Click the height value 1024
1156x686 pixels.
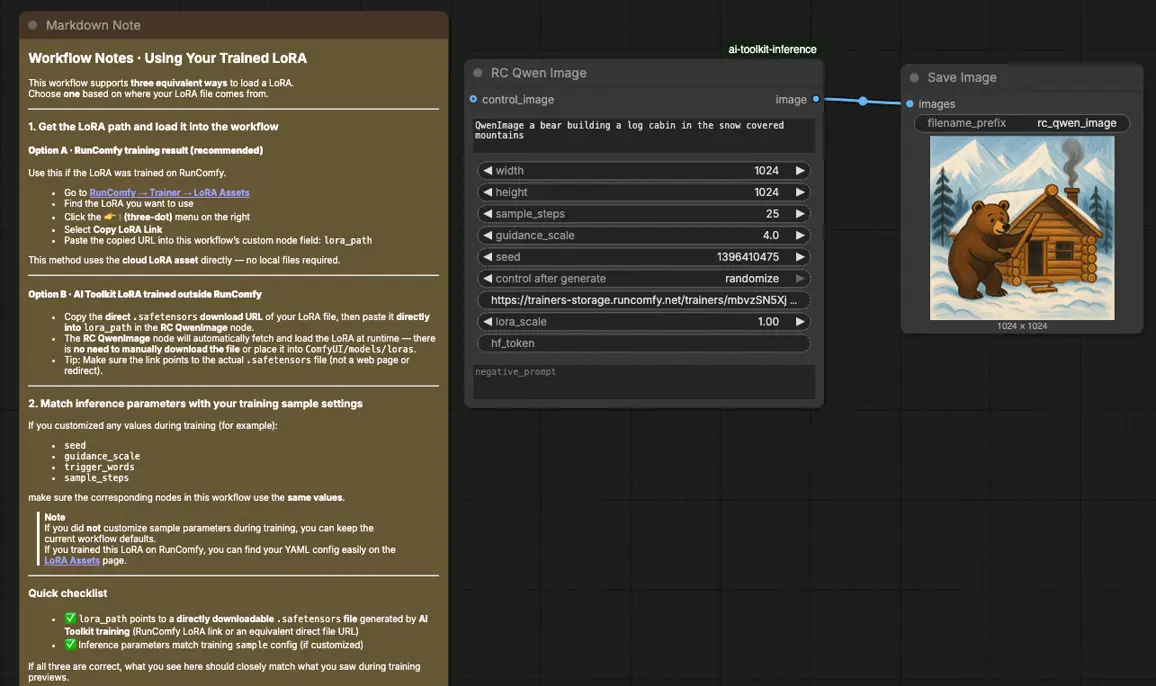tap(766, 192)
